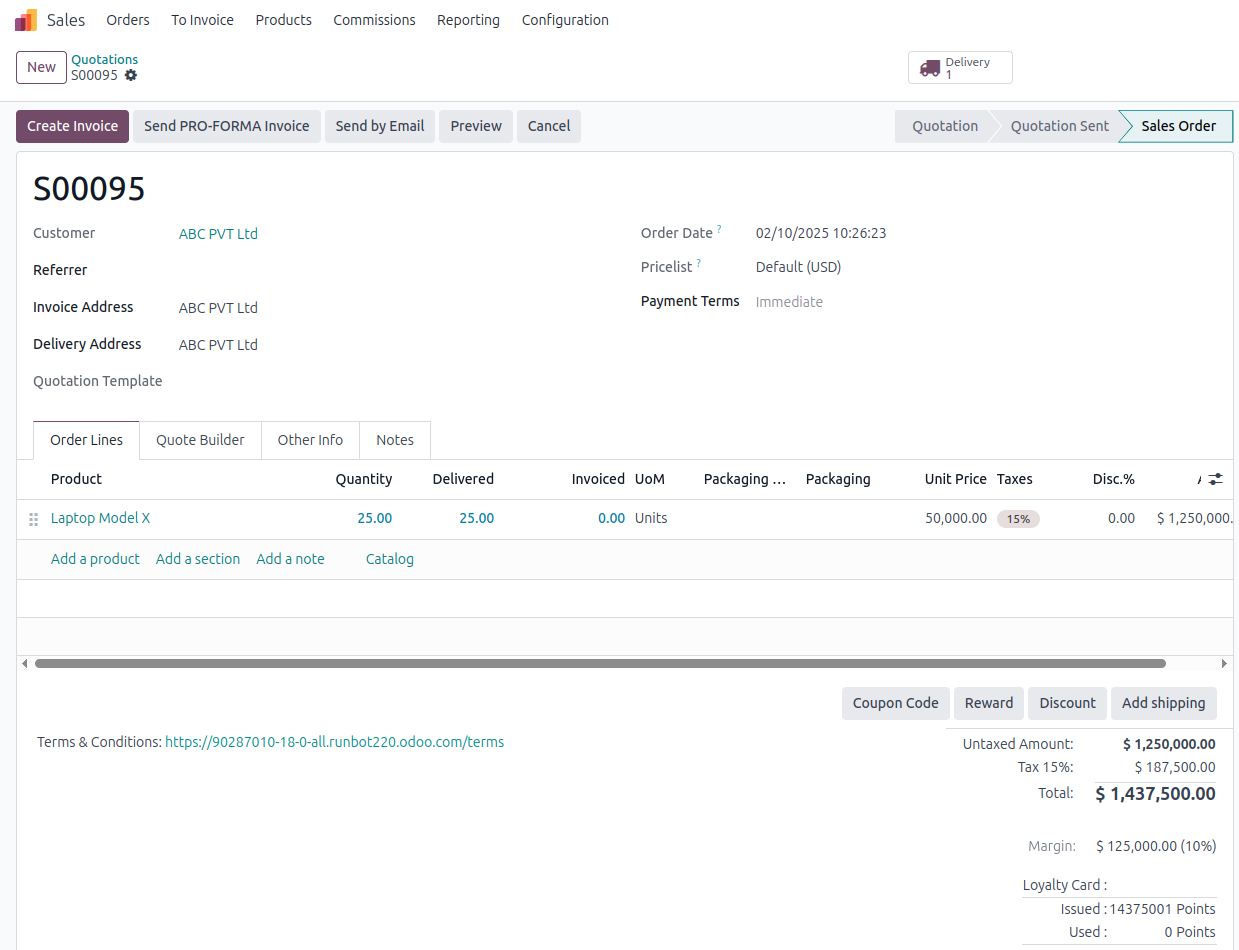Viewport: 1239px width, 950px height.
Task: Open the Reporting menu
Action: pos(468,19)
